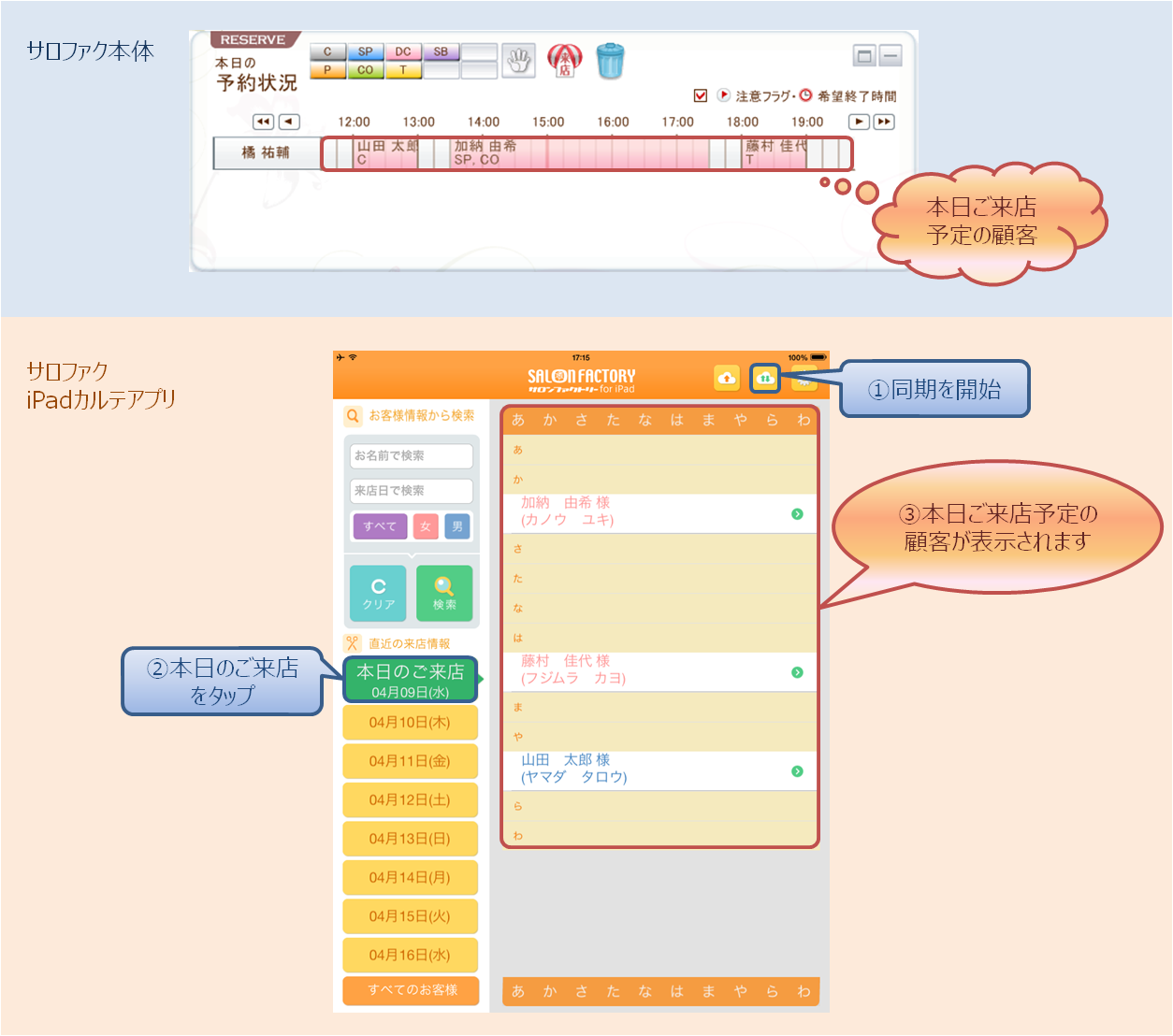This screenshot has width=1173, height=1036.
Task: Focus the お名前で検索 name search field
Action: (x=412, y=456)
